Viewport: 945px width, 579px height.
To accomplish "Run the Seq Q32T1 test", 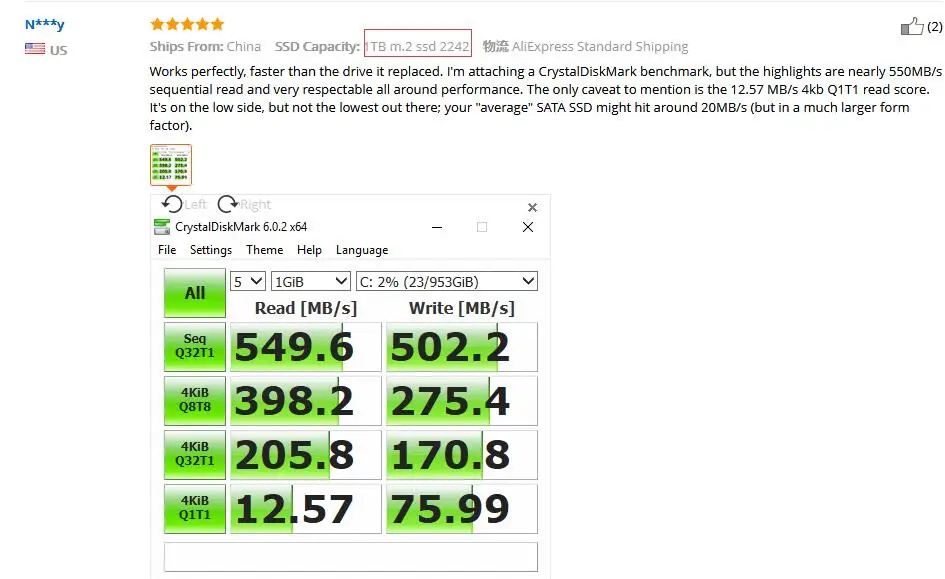I will pyautogui.click(x=195, y=346).
